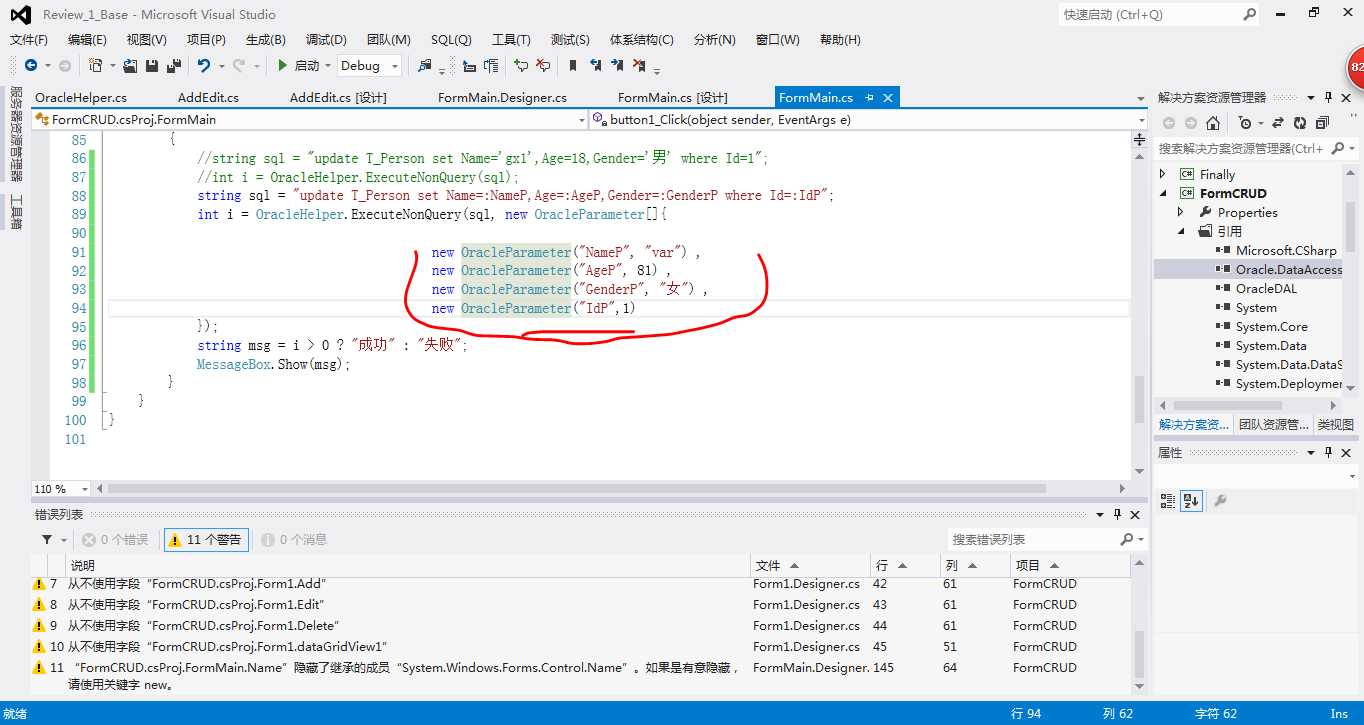Click the Collapse All icon in Solution Explorer
Image resolution: width=1364 pixels, height=725 pixels.
tap(1322, 123)
